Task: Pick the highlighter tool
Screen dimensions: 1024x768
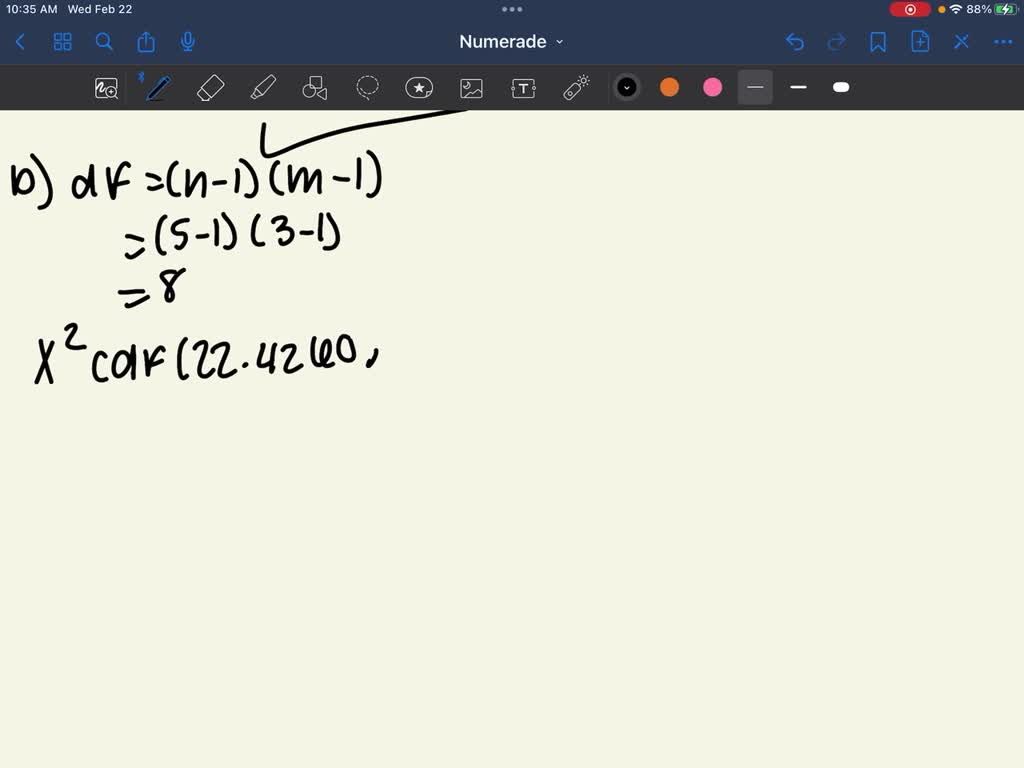Action: [263, 87]
